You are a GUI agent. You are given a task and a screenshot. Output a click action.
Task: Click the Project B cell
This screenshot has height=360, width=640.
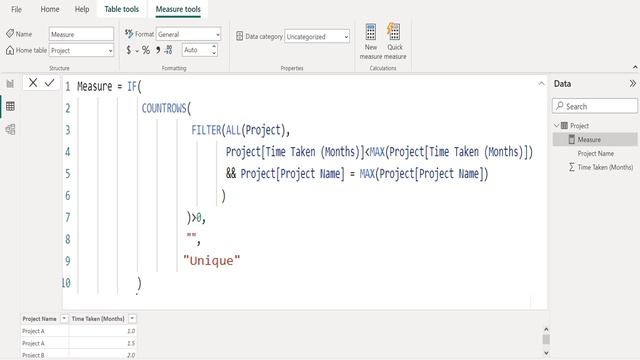(x=33, y=355)
